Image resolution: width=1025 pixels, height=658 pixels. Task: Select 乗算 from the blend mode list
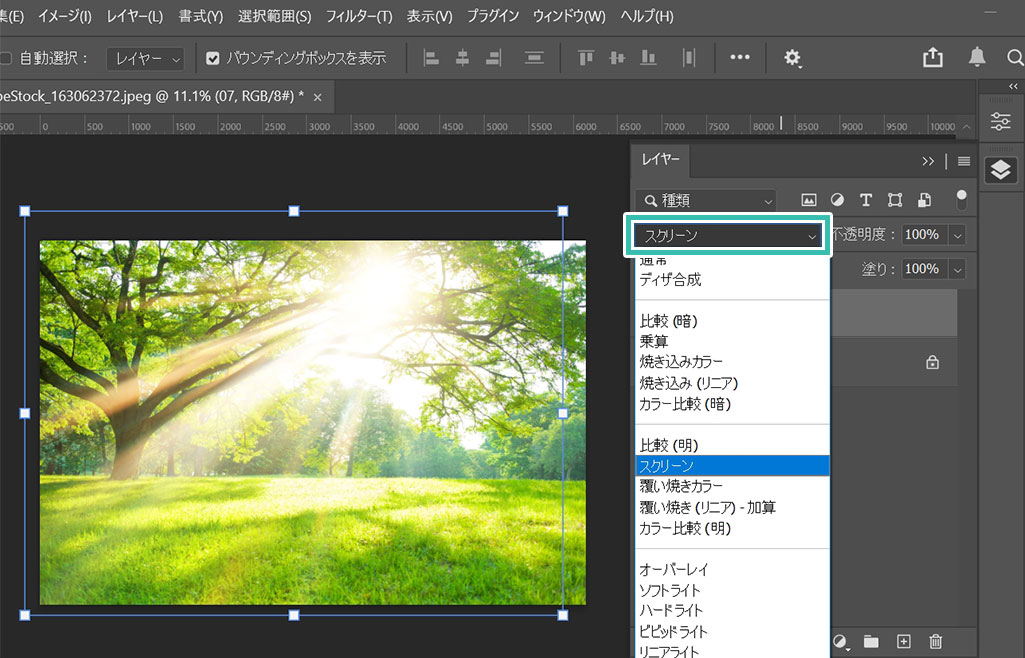coord(655,341)
